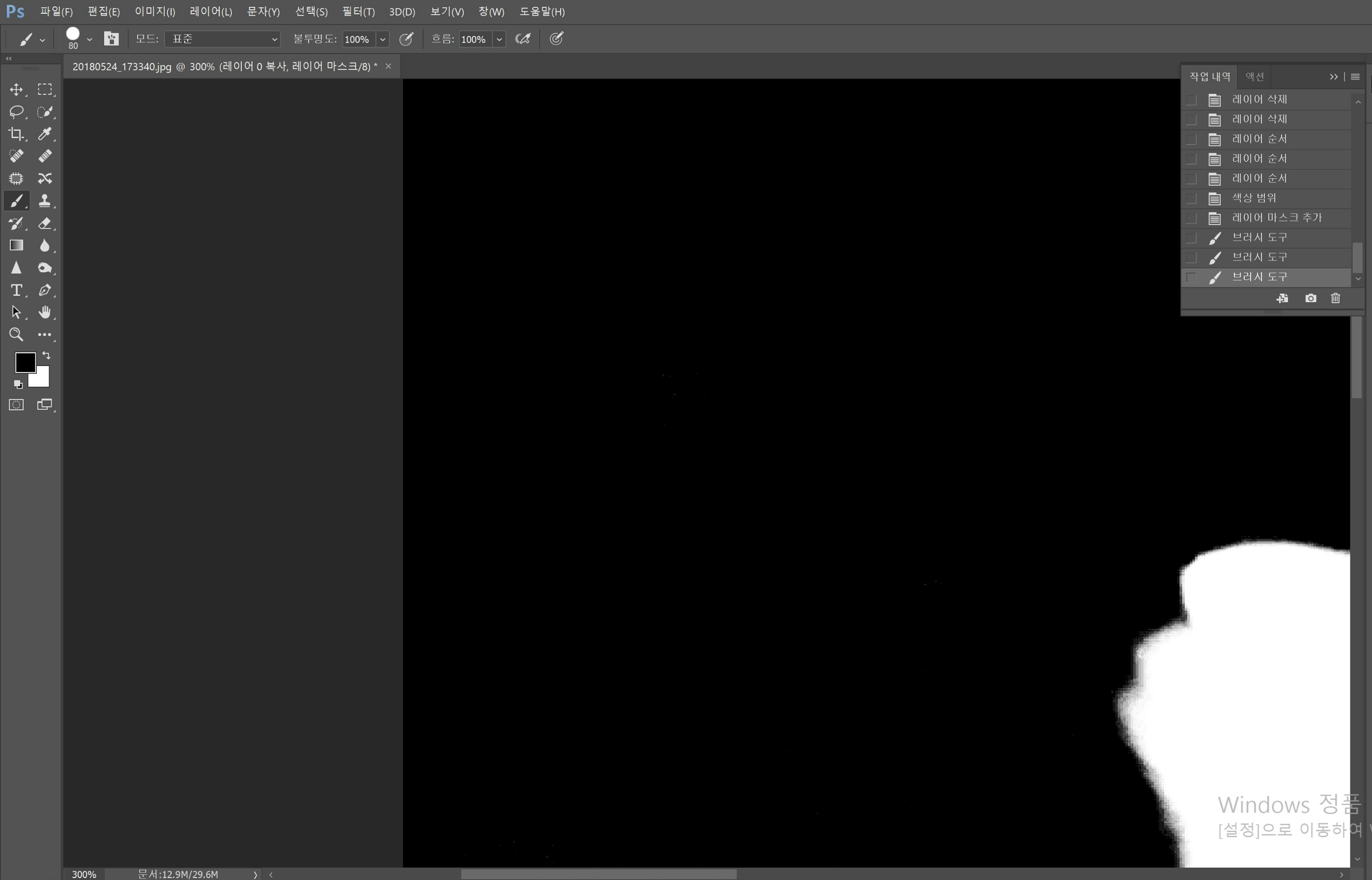This screenshot has width=1372, height=880.
Task: Select the Move tool
Action: pyautogui.click(x=16, y=90)
